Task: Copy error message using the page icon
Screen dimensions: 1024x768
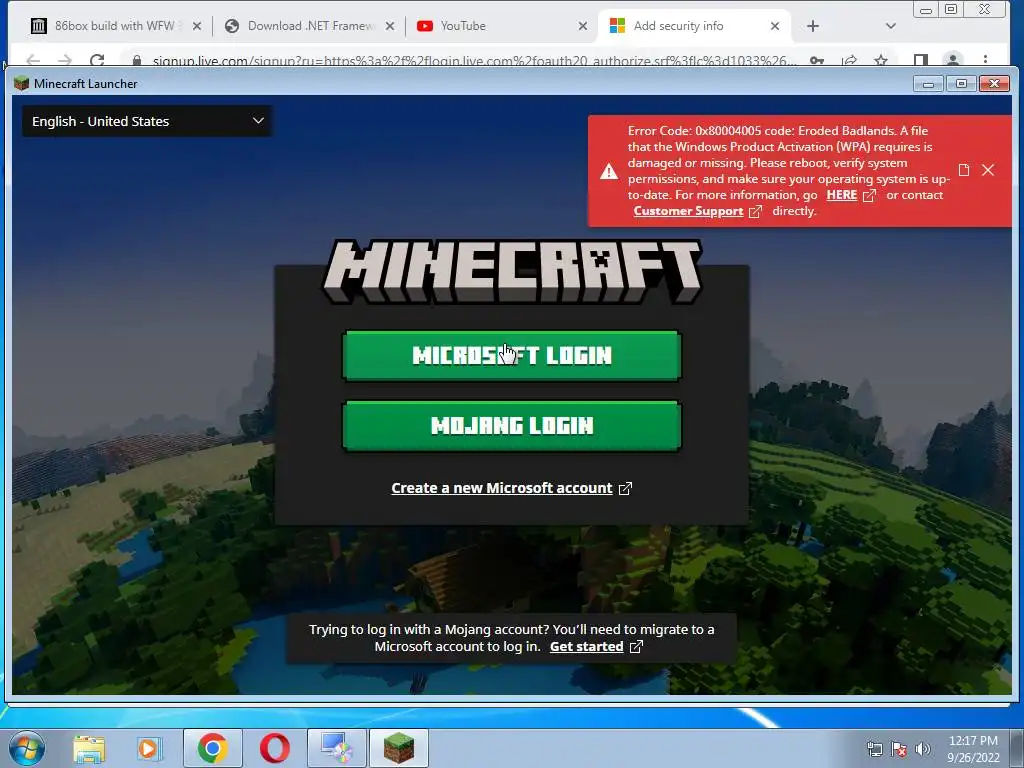Action: tap(963, 170)
